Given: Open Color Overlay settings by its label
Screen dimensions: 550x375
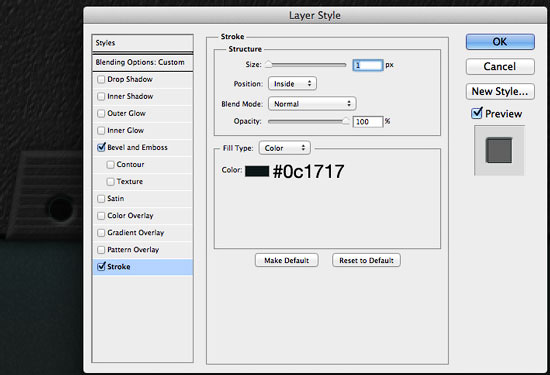Looking at the screenshot, I should click(x=130, y=216).
